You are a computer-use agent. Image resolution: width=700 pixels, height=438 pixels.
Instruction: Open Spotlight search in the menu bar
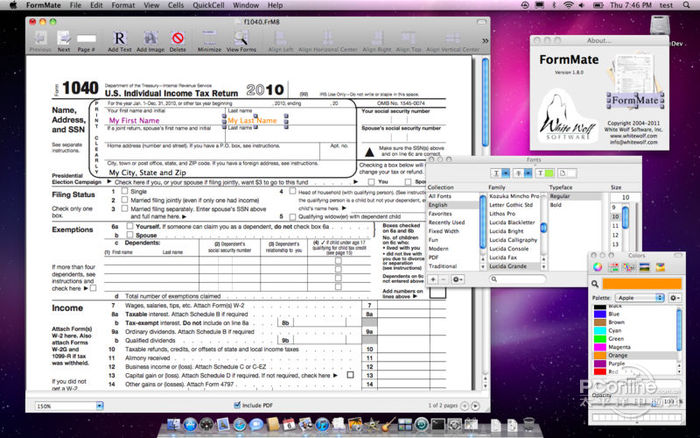pos(686,5)
